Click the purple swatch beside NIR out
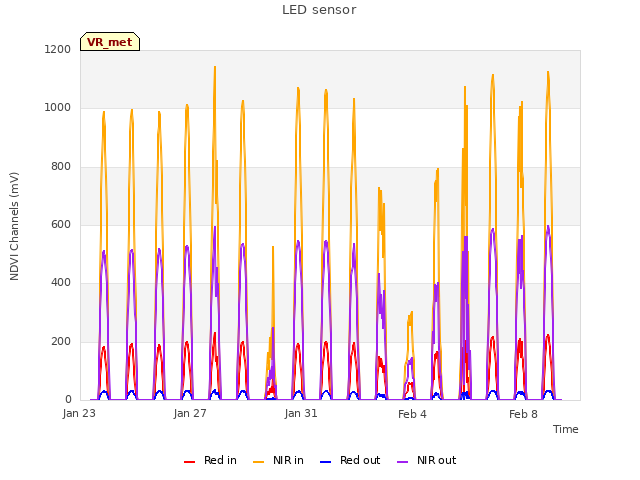 point(402,462)
